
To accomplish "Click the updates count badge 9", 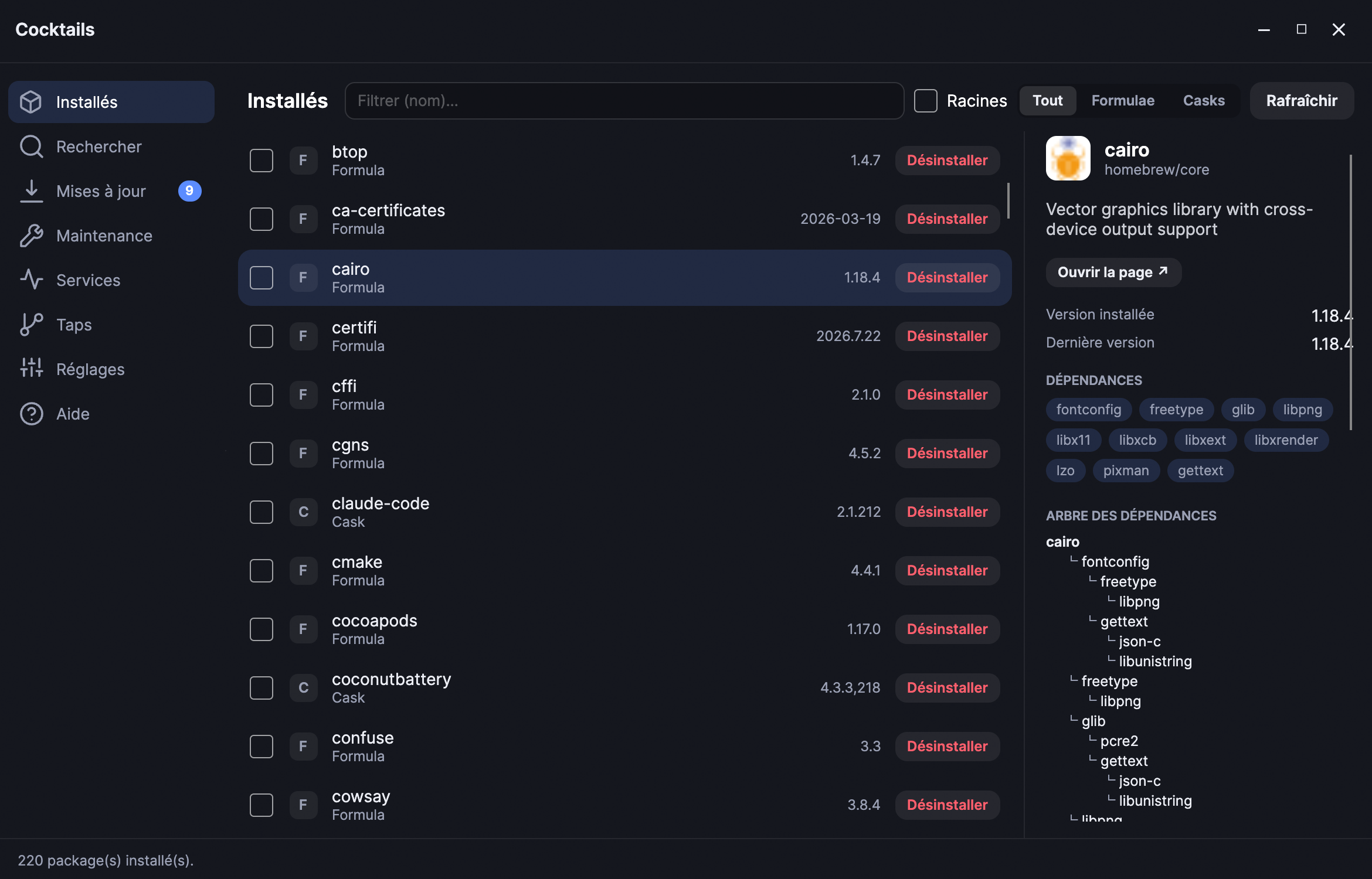I will 189,191.
